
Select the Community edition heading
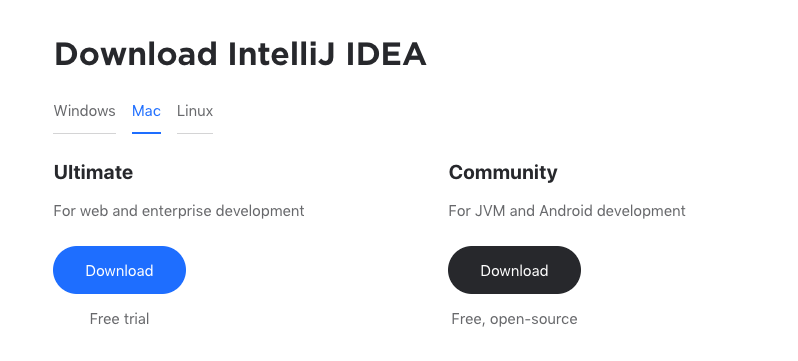click(503, 173)
